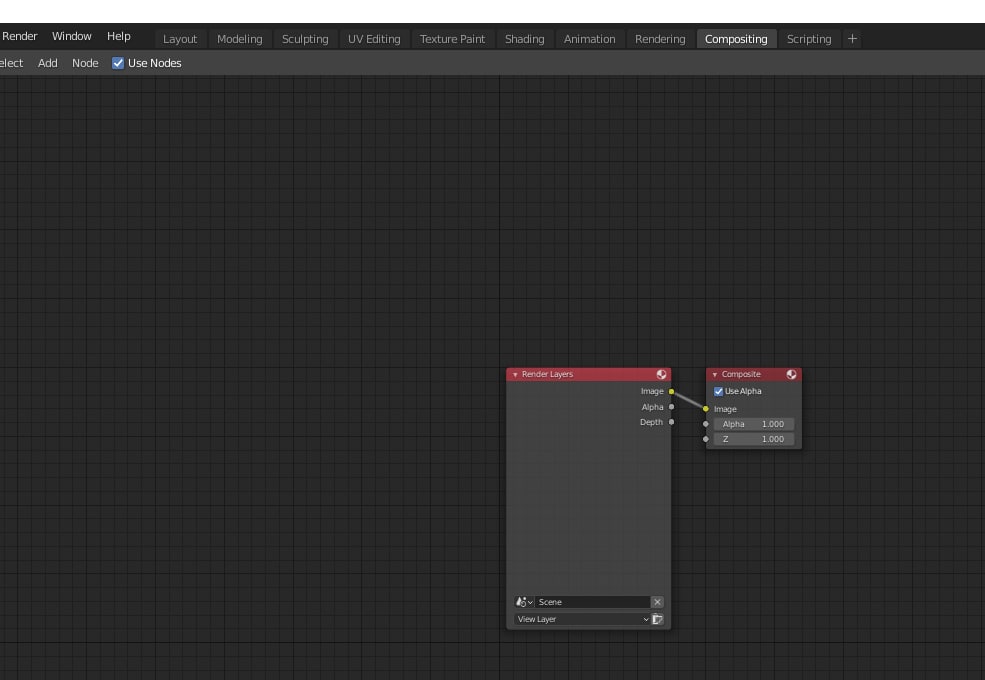
Task: Adjust the Z value field
Action: [x=753, y=439]
